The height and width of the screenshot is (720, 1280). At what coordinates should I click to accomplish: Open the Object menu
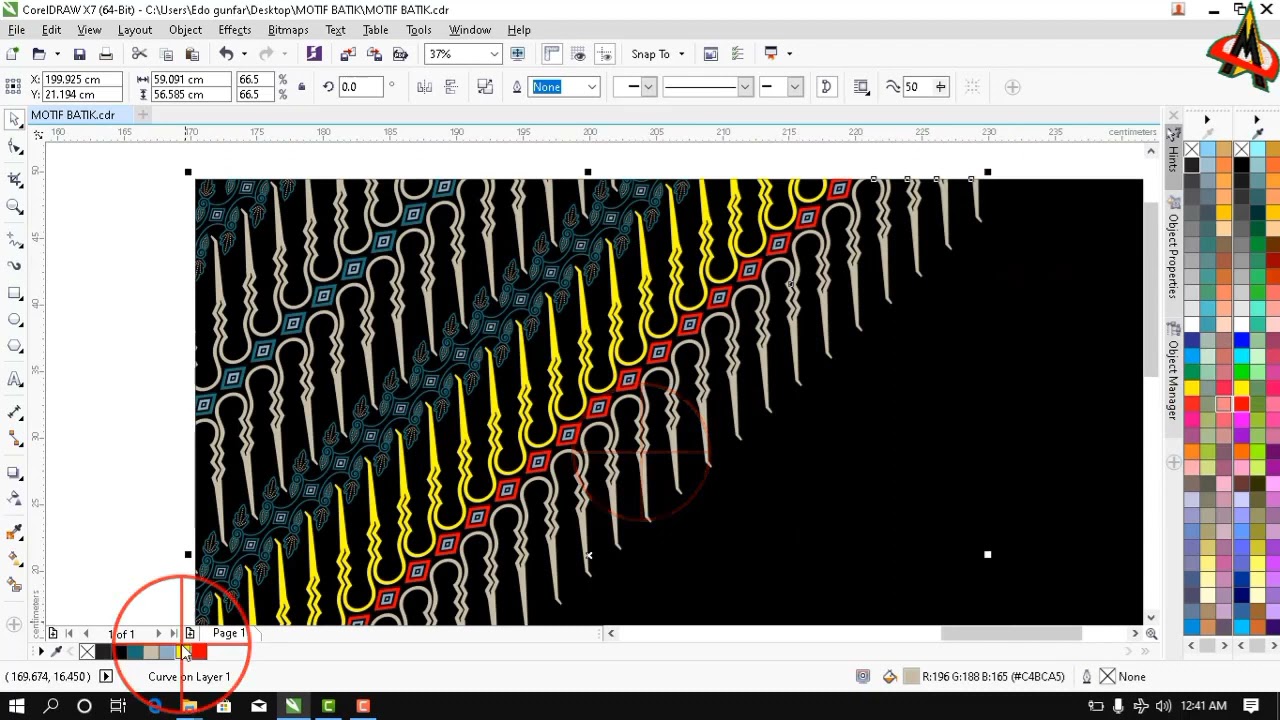tap(185, 30)
